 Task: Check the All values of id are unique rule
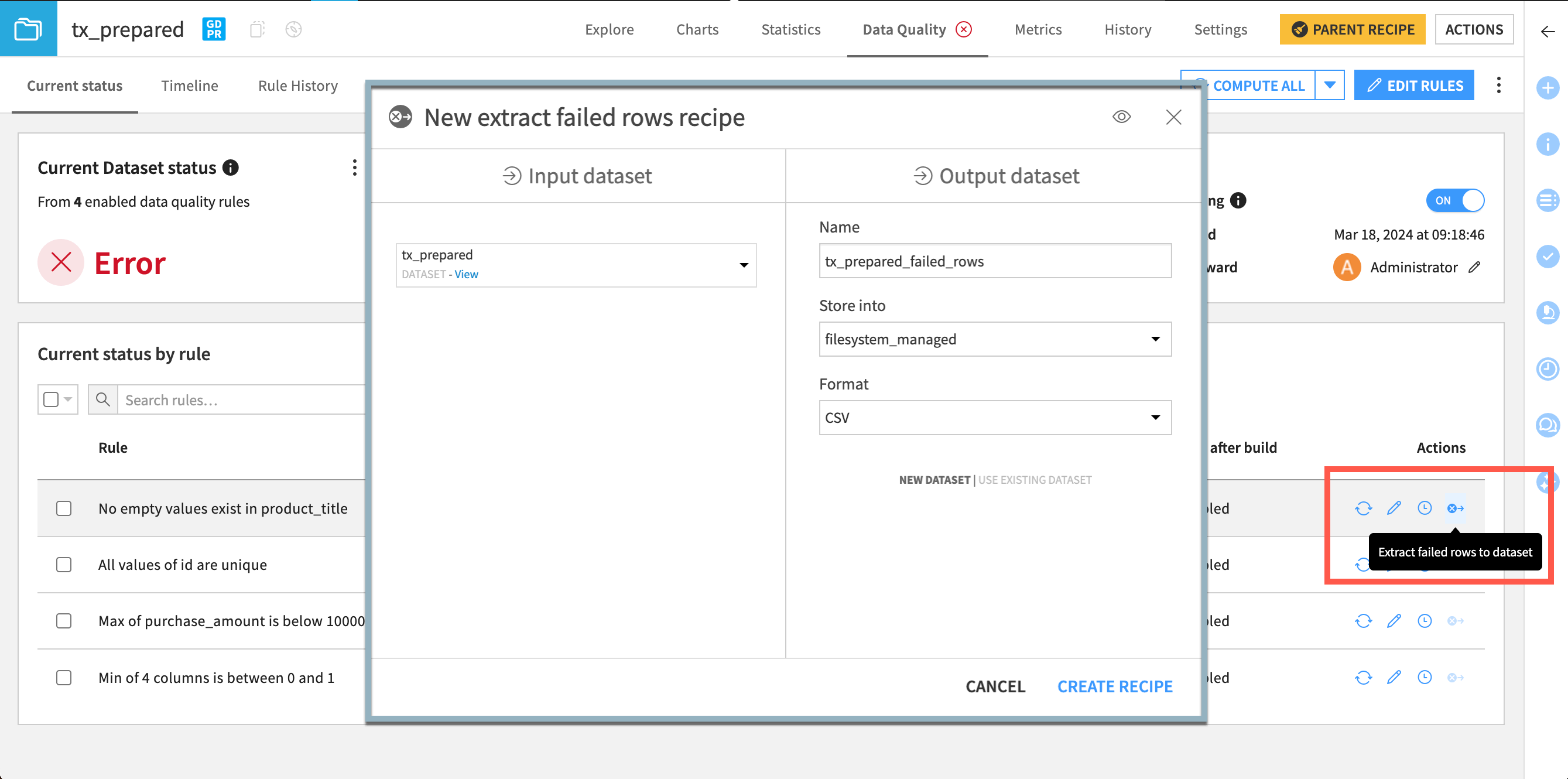[63, 565]
